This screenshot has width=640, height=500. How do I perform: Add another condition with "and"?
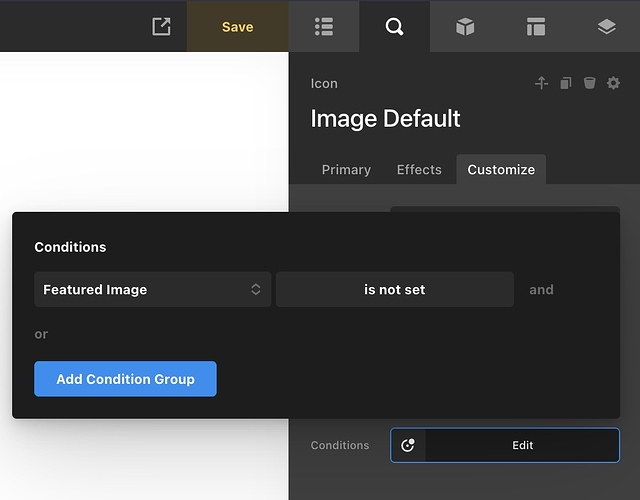(x=541, y=289)
